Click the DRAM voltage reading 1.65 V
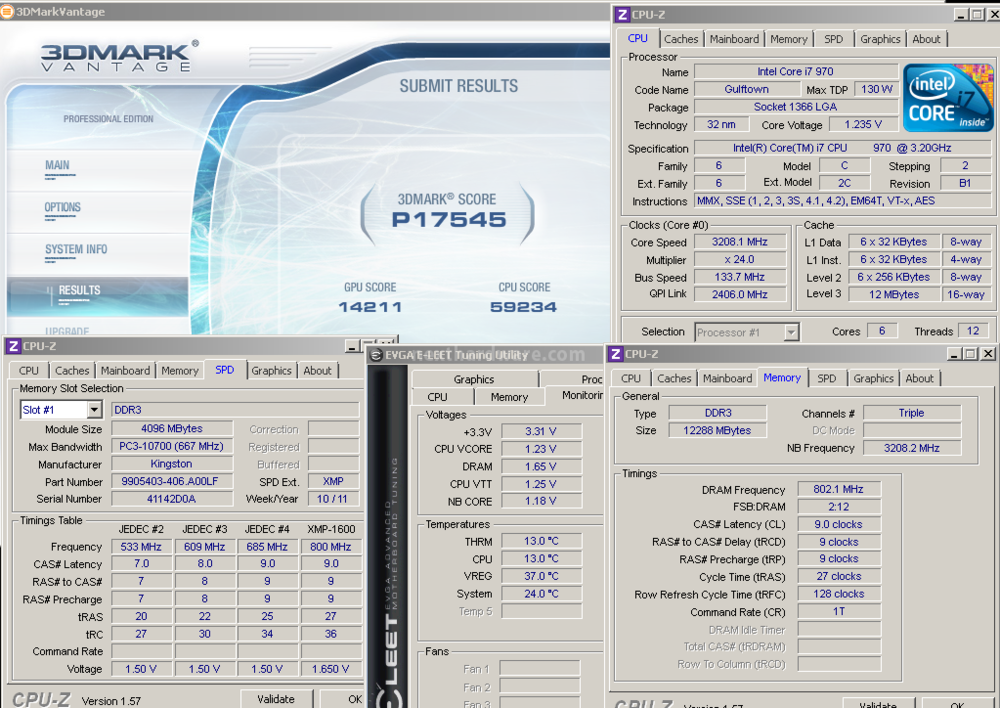 [x=541, y=466]
